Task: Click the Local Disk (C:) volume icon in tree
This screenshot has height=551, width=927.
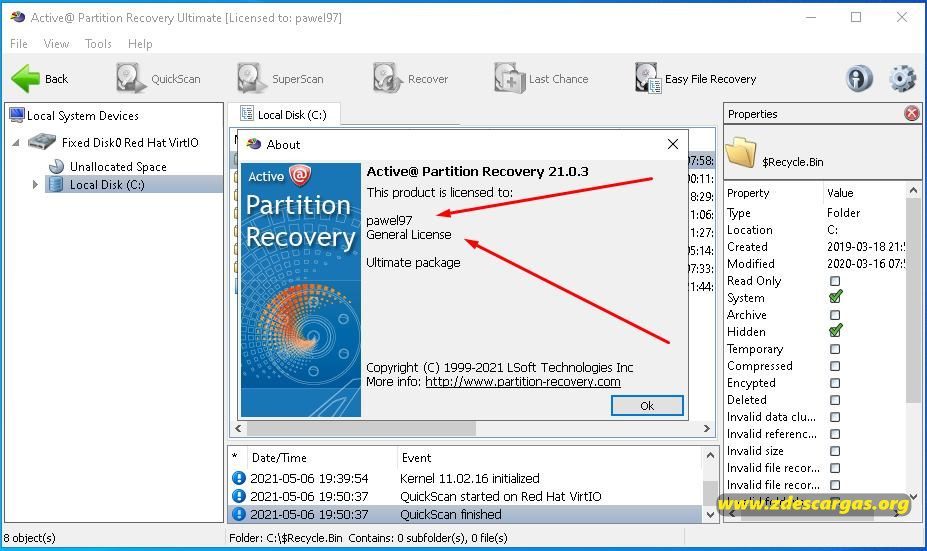Action: (56, 184)
